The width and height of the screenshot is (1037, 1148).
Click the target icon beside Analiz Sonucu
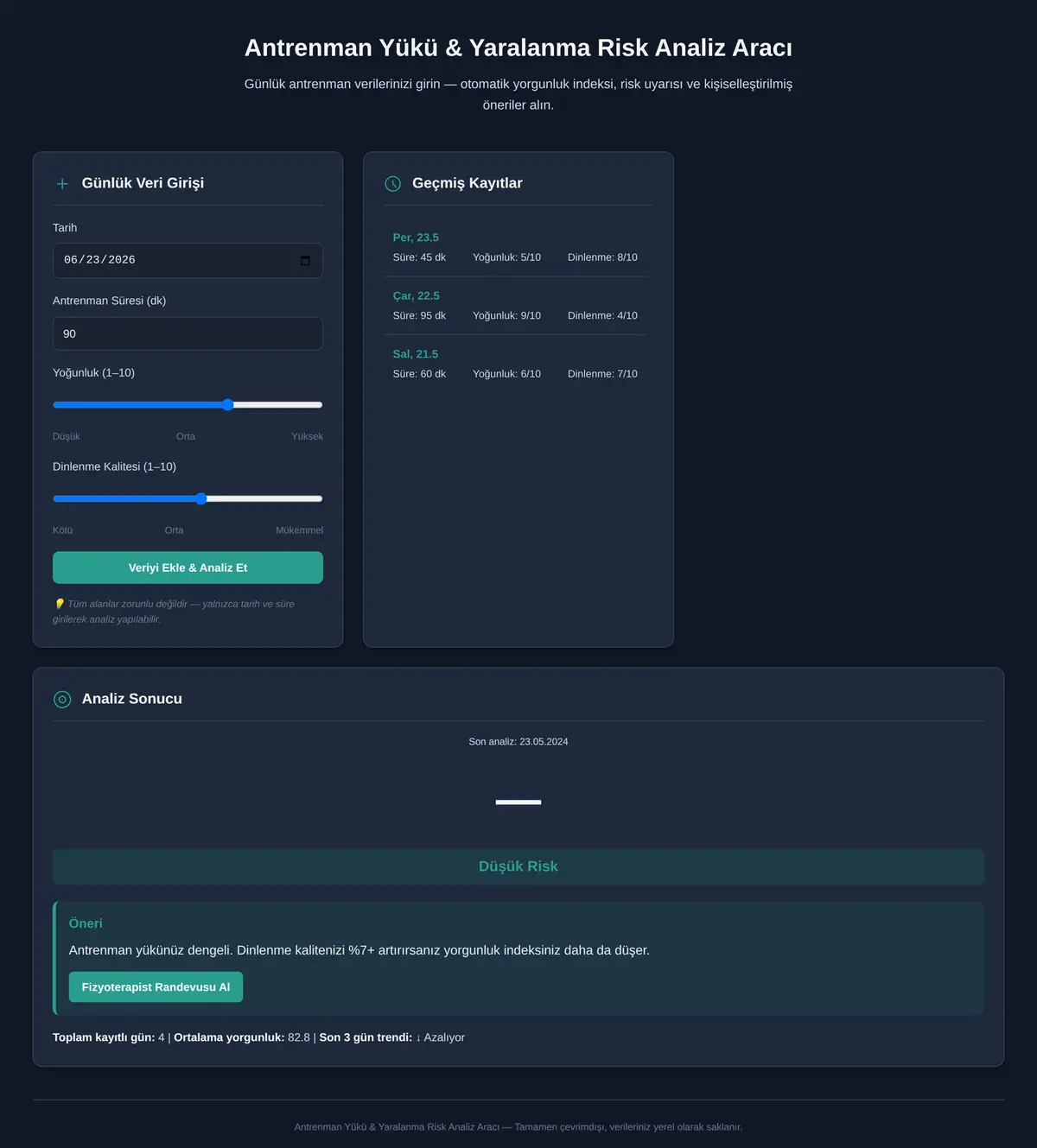(62, 700)
